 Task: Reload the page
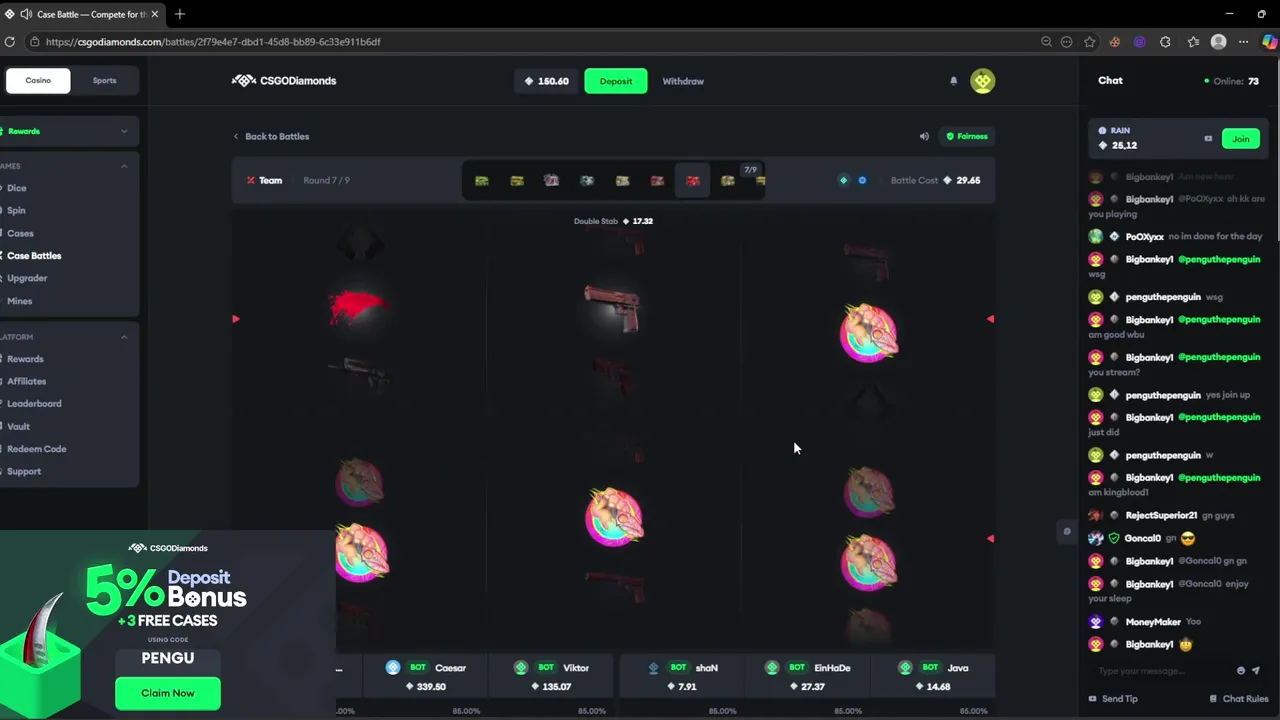pyautogui.click(x=10, y=42)
